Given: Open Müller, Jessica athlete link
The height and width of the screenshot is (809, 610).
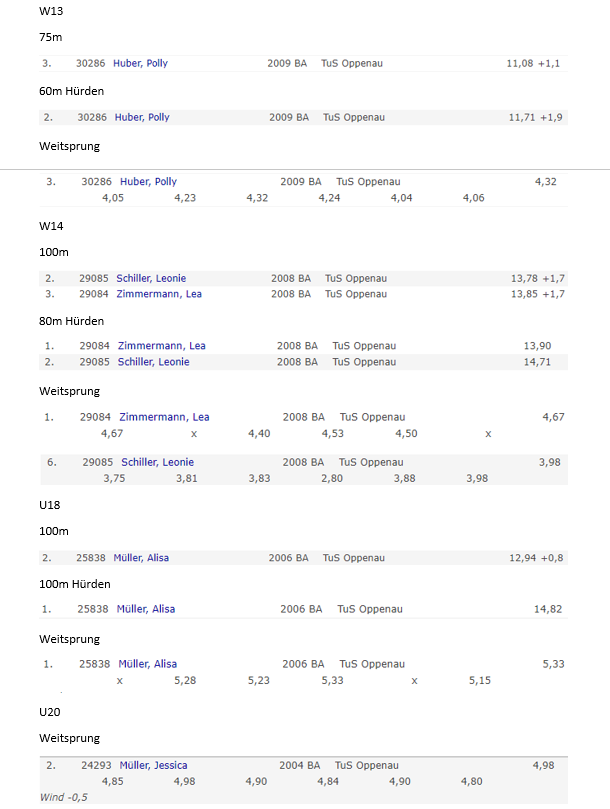Looking at the screenshot, I should (x=153, y=766).
